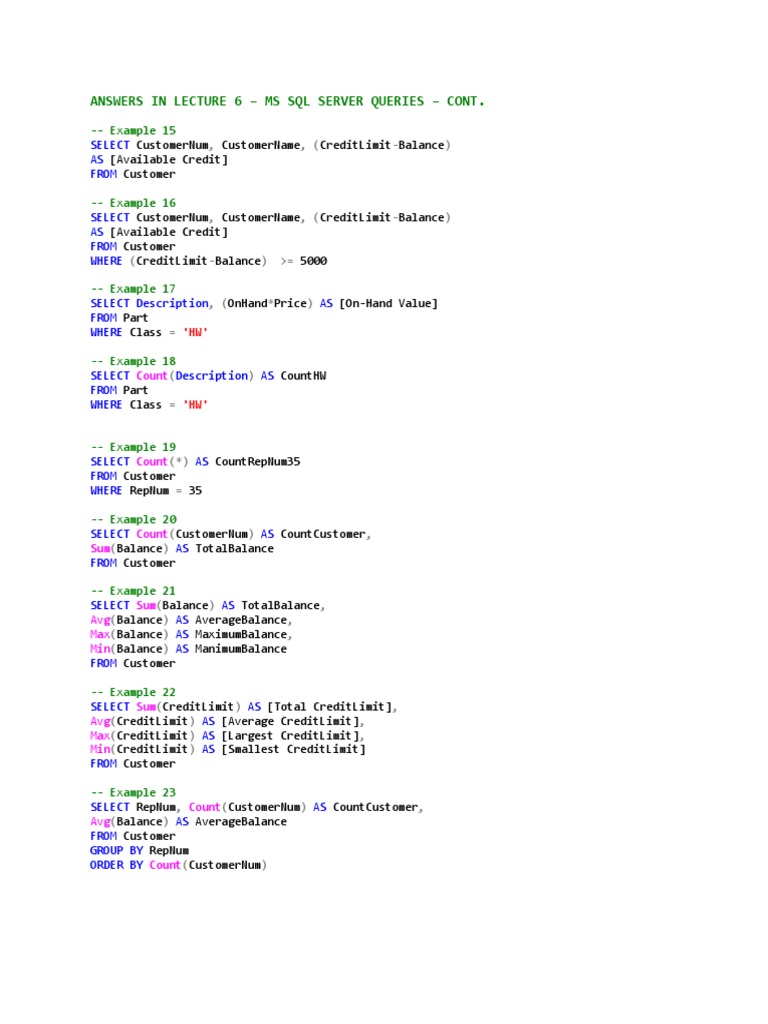Select the '-- Example 15' comment line
The height and width of the screenshot is (1024, 768).
pos(133,131)
